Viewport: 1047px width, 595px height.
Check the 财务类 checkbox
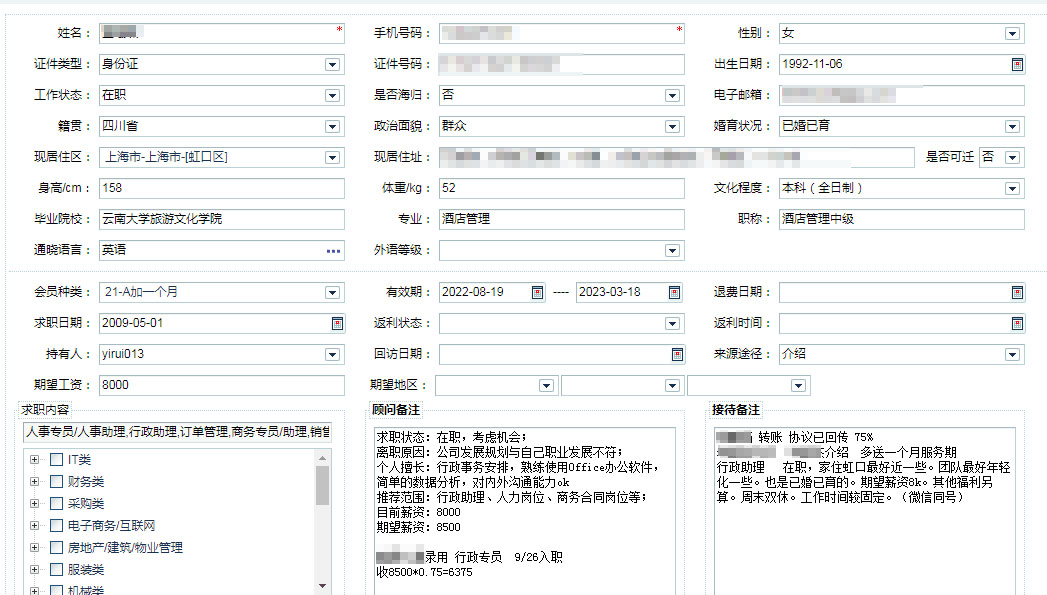[x=57, y=481]
